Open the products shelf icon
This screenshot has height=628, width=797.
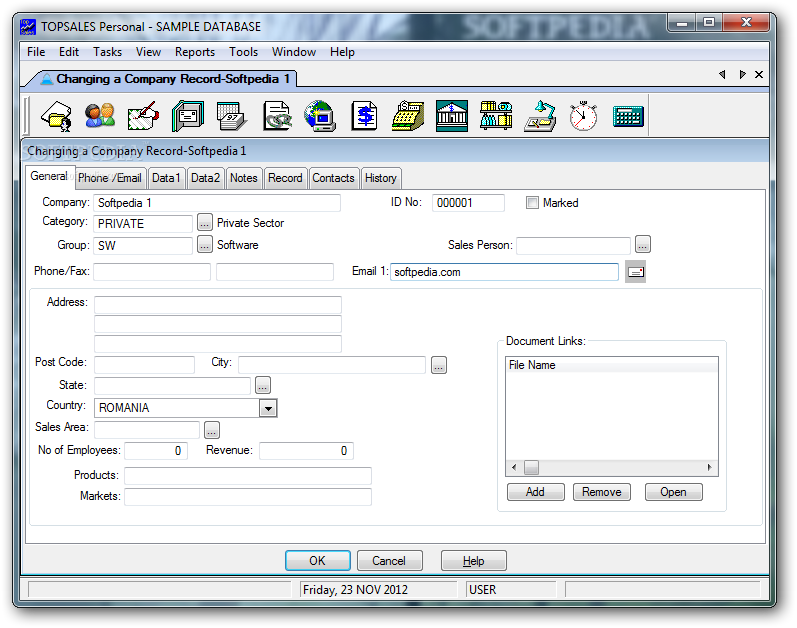click(x=496, y=116)
